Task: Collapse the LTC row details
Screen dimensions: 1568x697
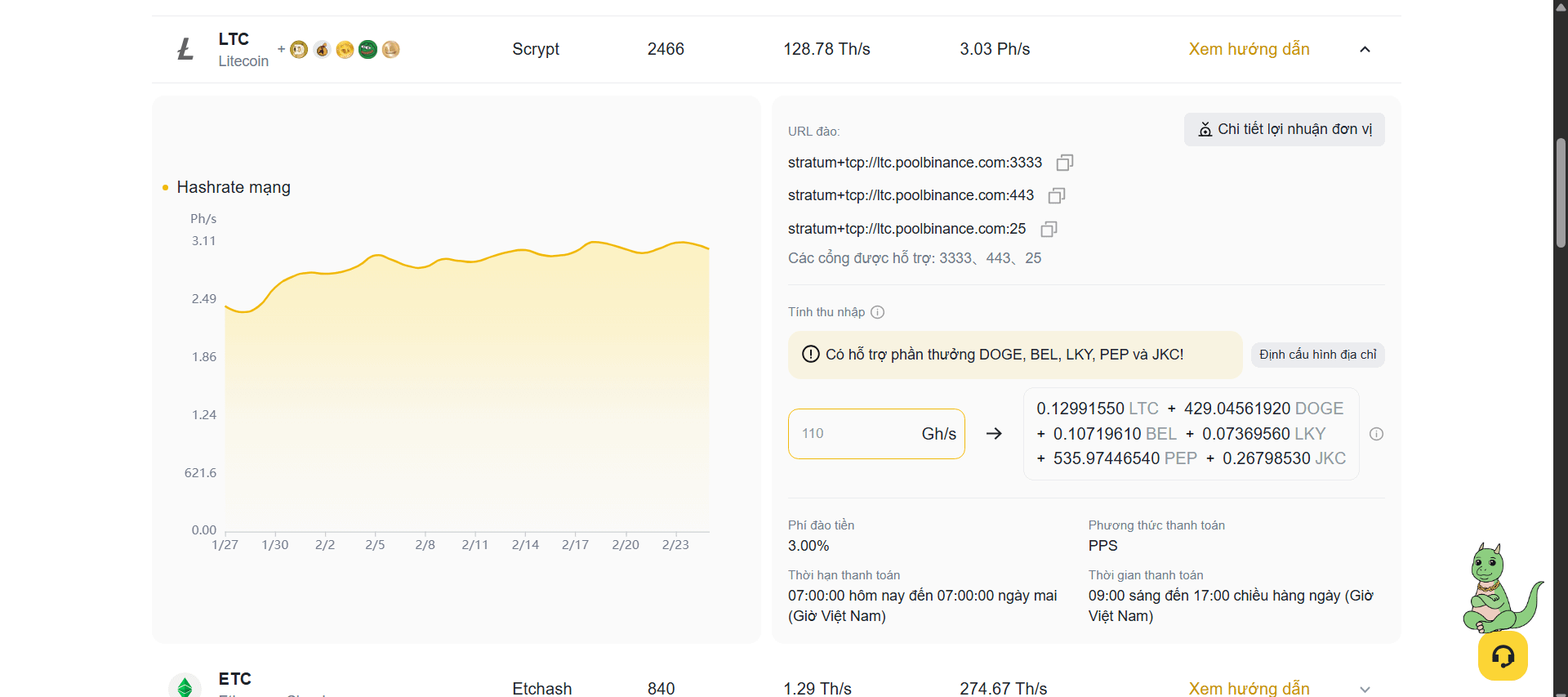Action: (1365, 50)
